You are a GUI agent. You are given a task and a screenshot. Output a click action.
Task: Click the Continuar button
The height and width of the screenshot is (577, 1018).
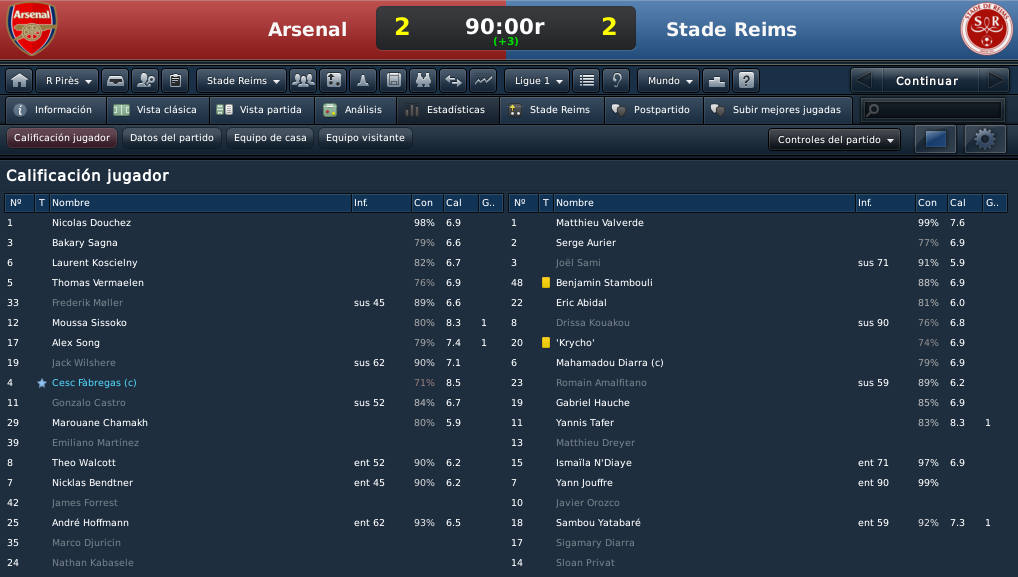(x=927, y=80)
